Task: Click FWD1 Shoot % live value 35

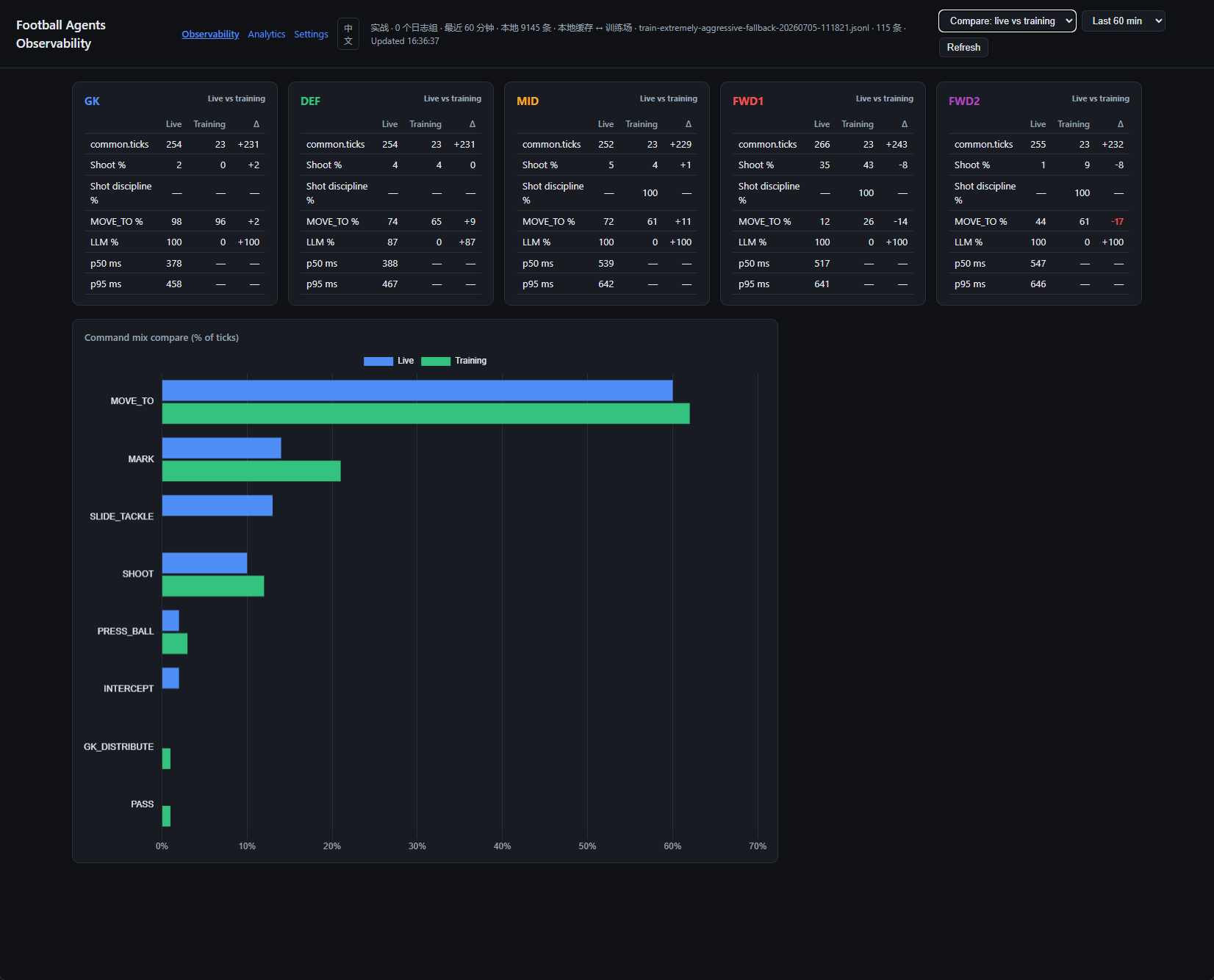Action: [825, 165]
